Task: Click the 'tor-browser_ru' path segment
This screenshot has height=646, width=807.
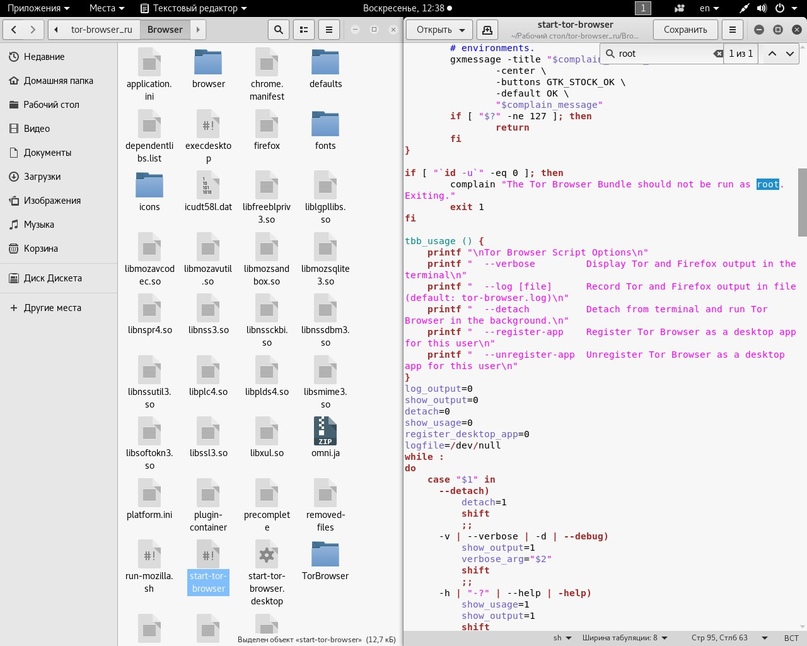Action: coord(101,29)
